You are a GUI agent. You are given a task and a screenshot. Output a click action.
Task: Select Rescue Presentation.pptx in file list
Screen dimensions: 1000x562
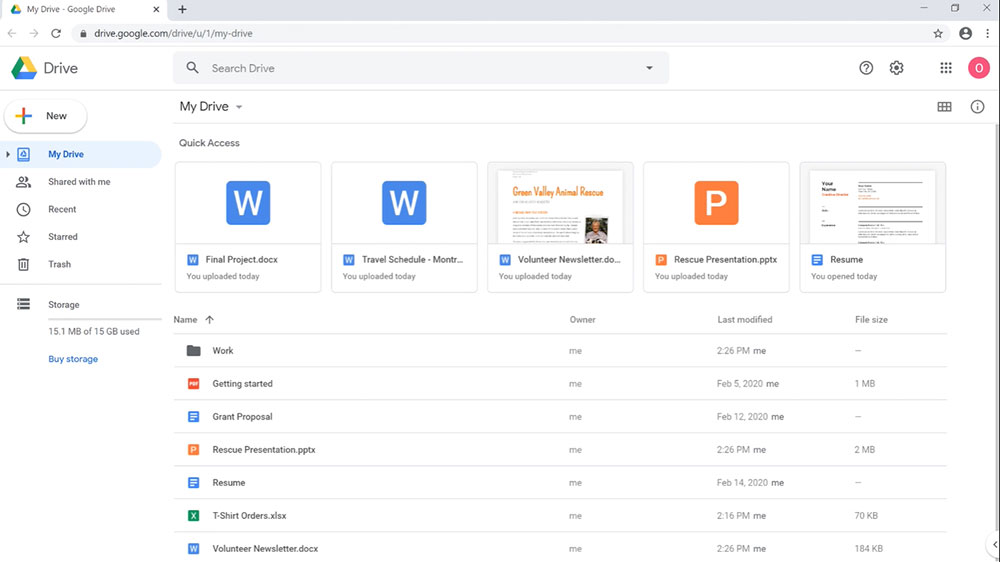point(264,450)
